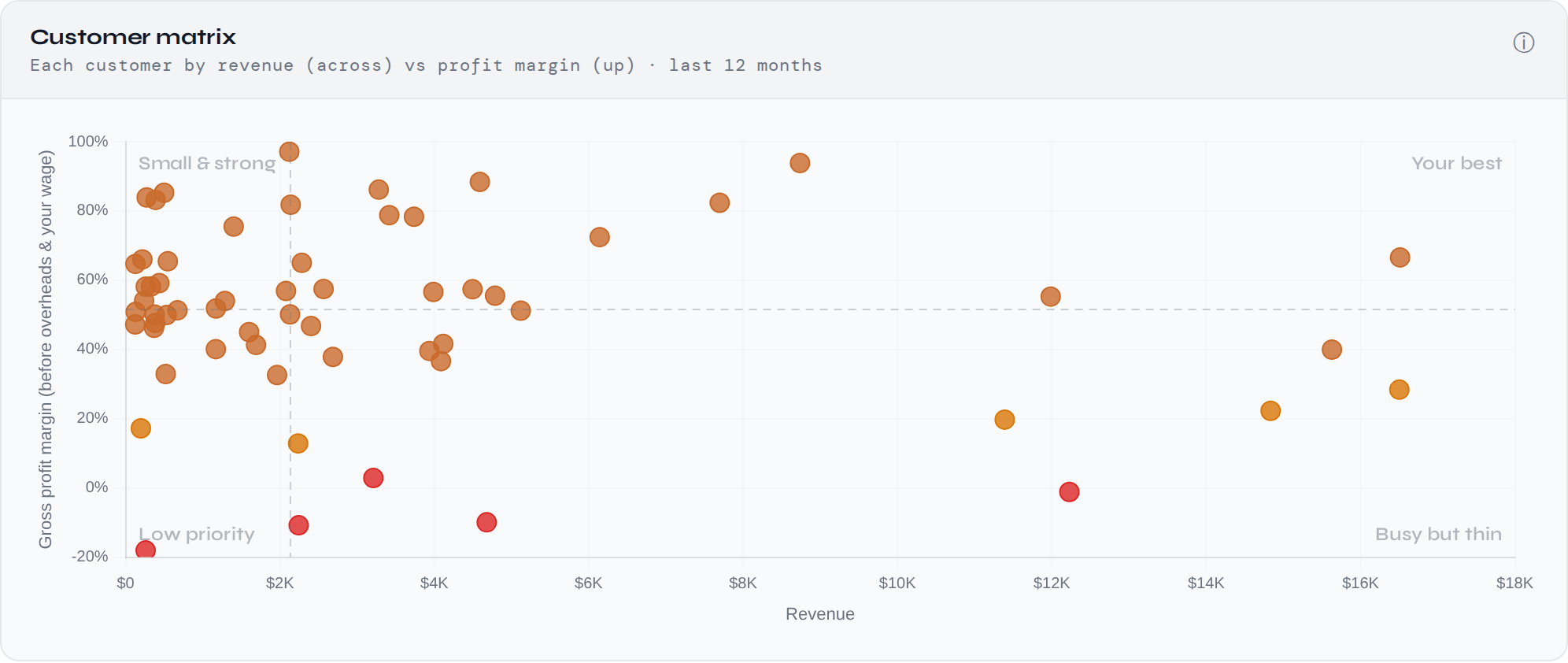Select the point at $12K revenue, 55% margin

point(1050,297)
